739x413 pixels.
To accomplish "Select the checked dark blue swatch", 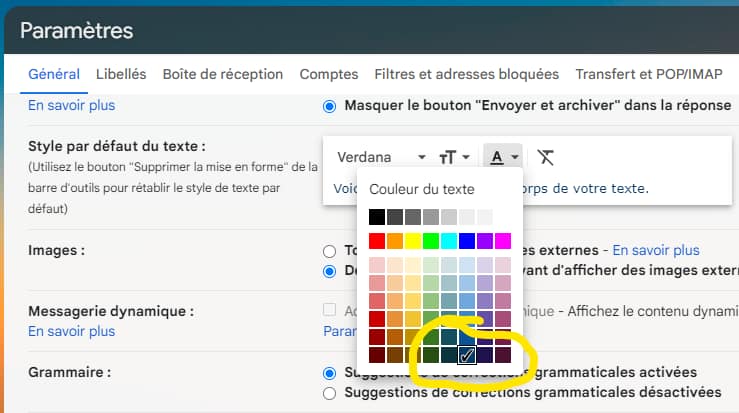I will click(x=467, y=355).
